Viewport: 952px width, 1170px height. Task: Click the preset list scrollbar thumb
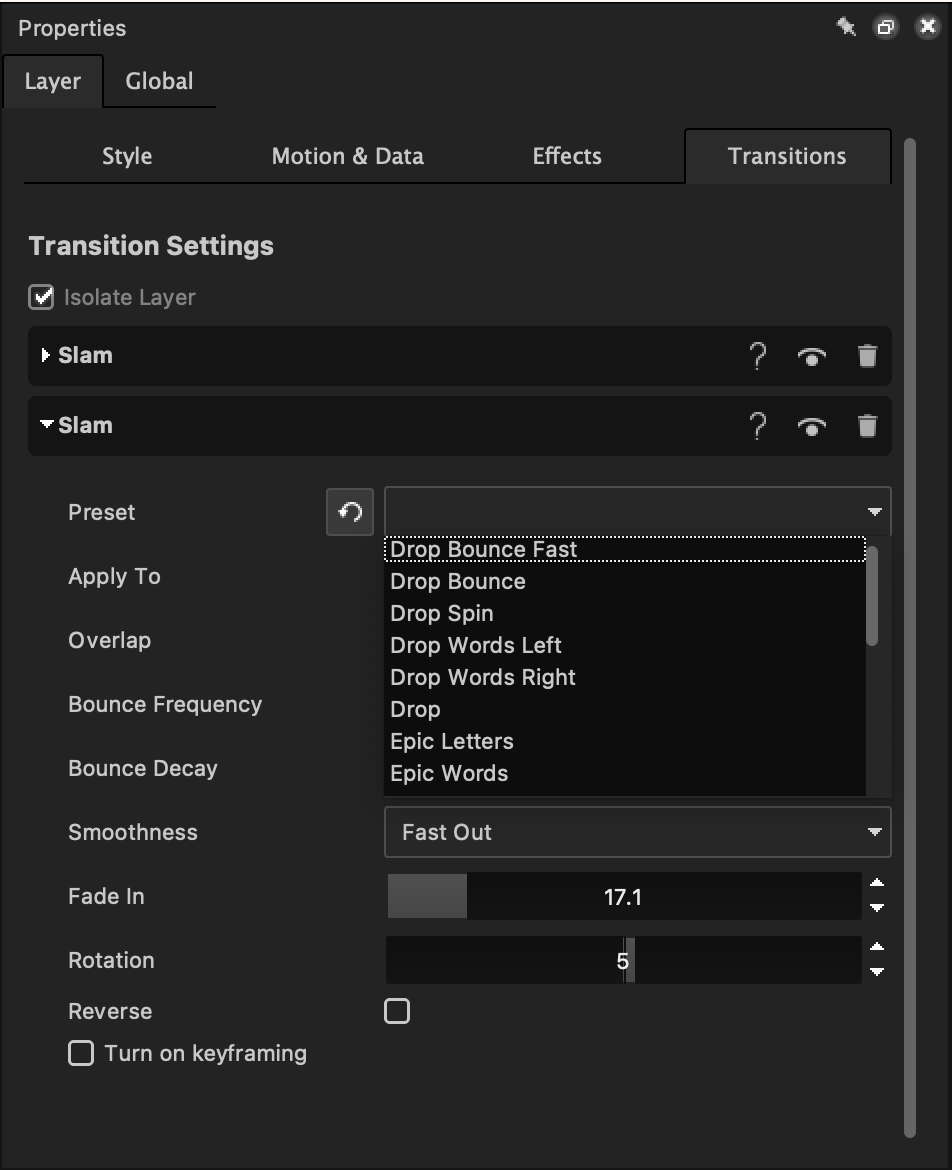(872, 595)
